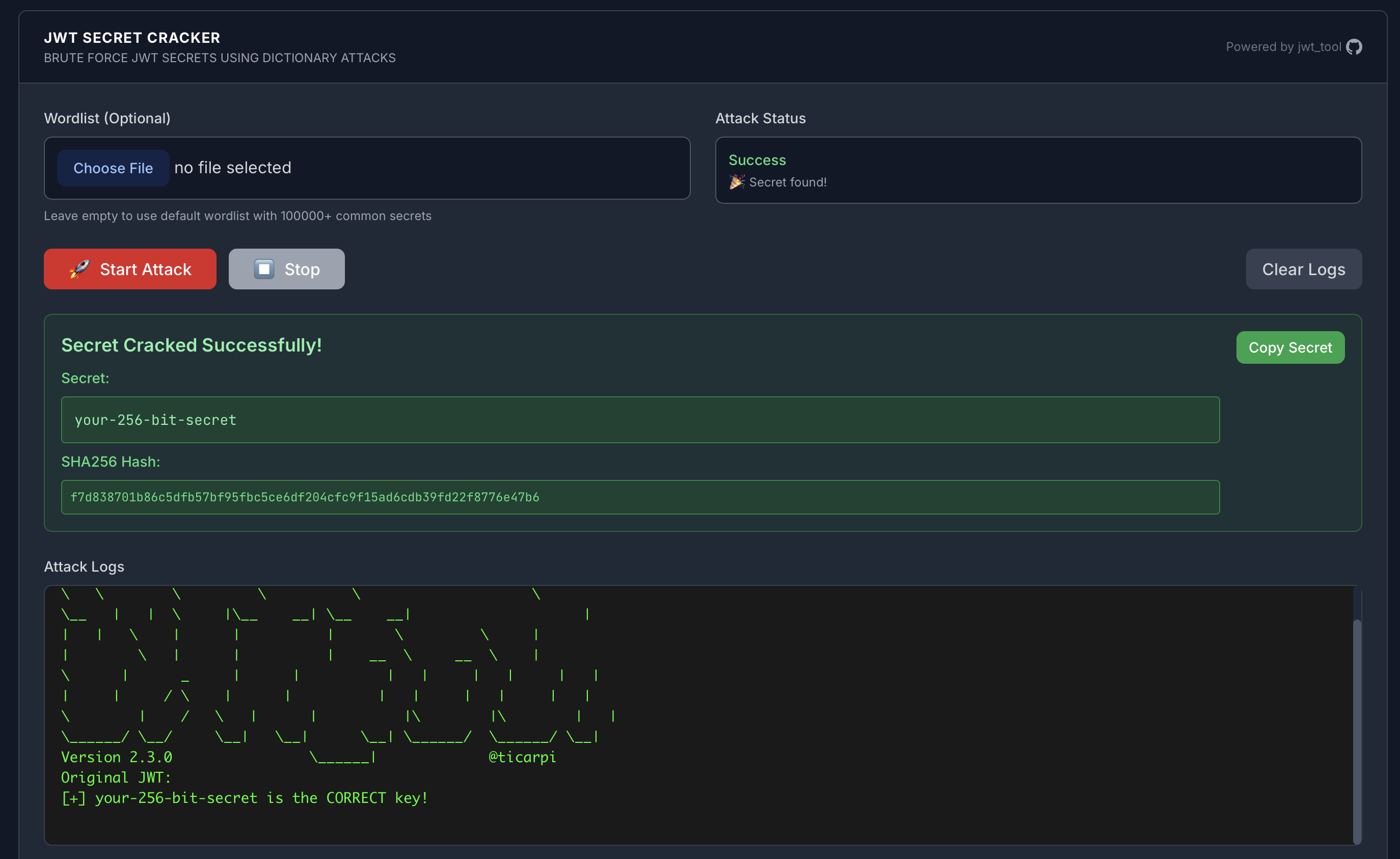
Task: Select the JWT SECRET CRACKER header title
Action: pos(132,38)
